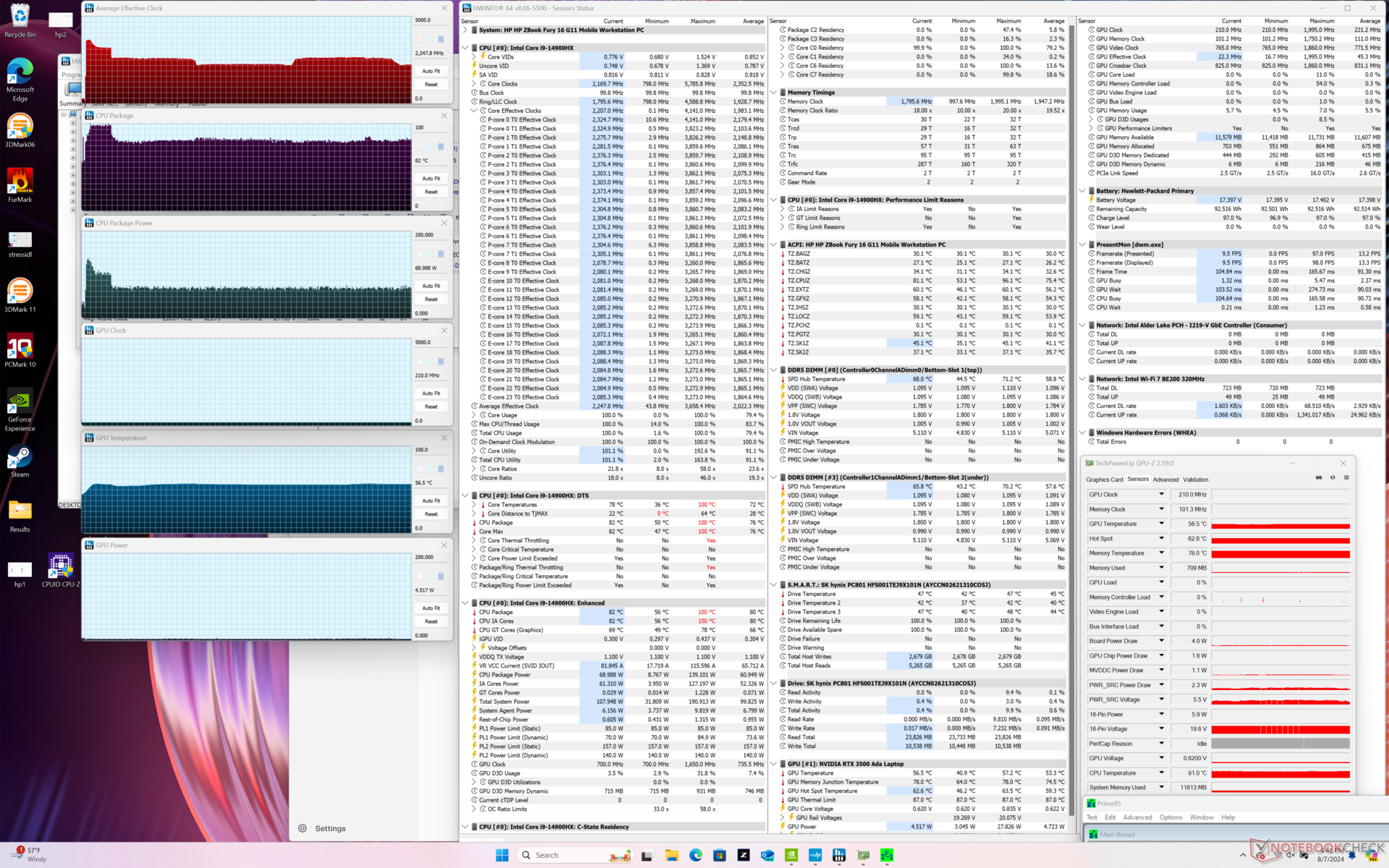
Task: Open File Explorer from taskbar
Action: click(671, 855)
